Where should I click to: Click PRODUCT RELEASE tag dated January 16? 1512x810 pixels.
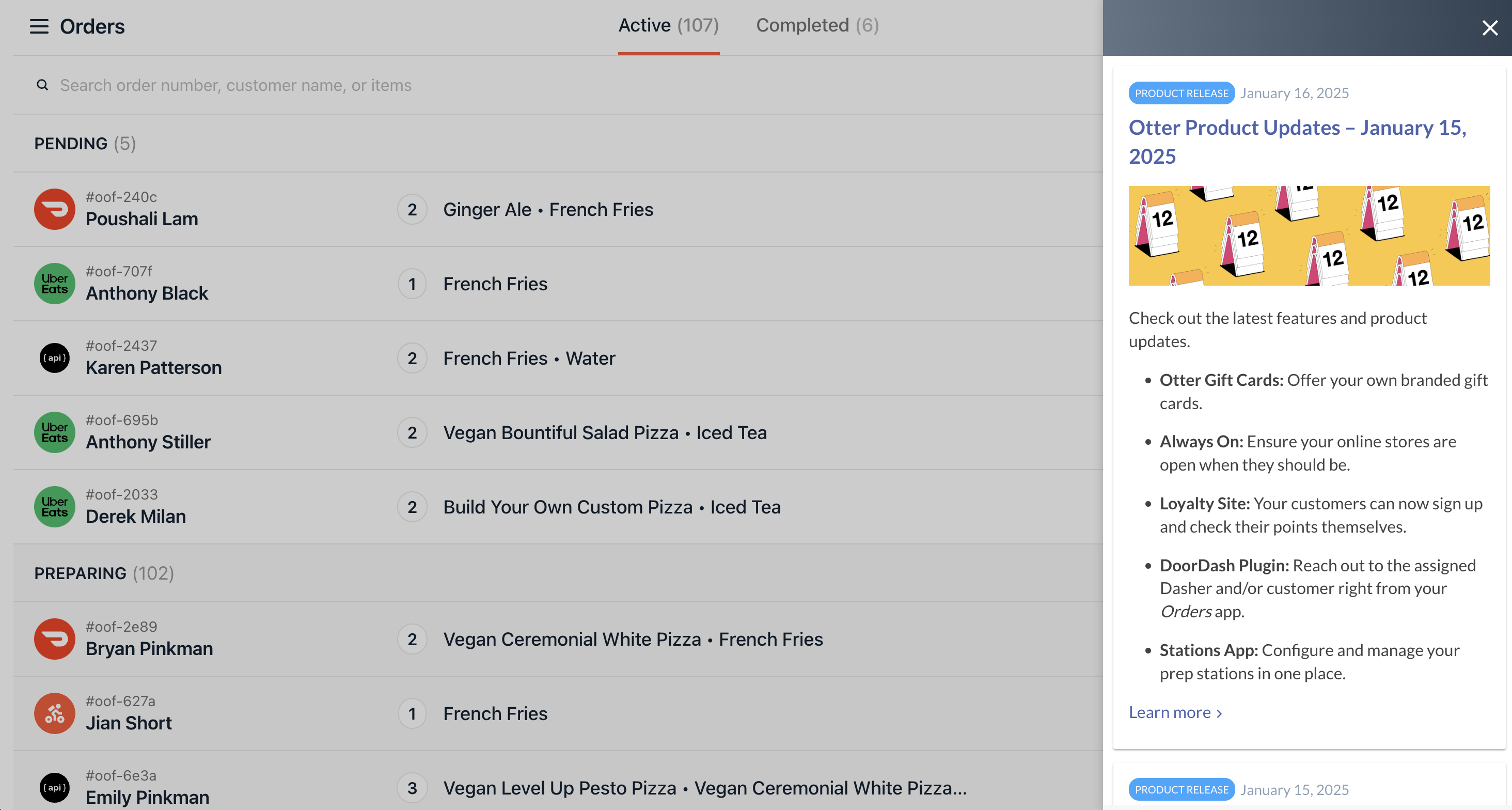pos(1181,94)
